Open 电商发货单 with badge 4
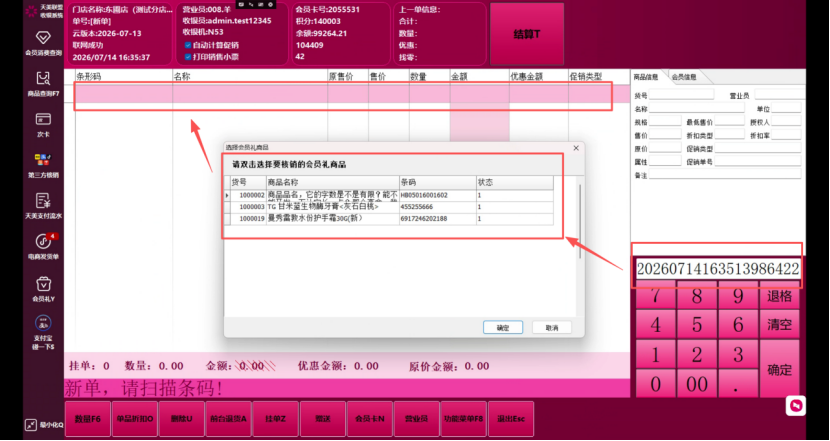The width and height of the screenshot is (830, 441). coord(43,247)
